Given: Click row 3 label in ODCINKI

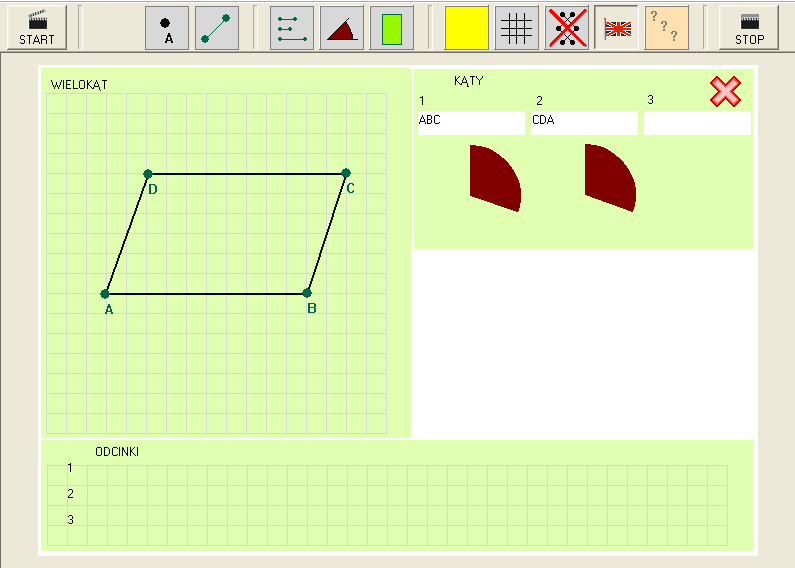Looking at the screenshot, I should tap(70, 519).
